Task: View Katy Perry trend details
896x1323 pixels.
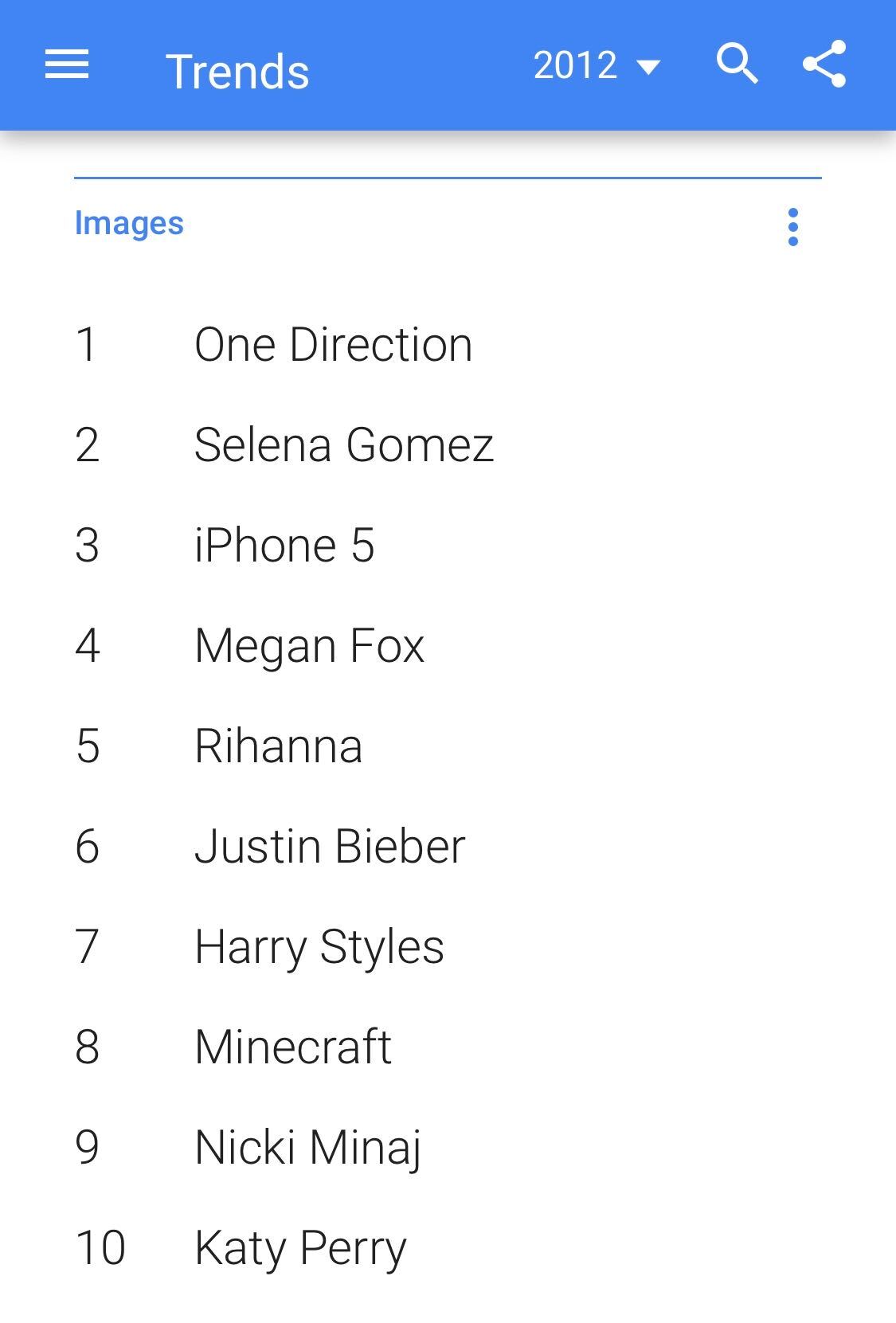Action: click(300, 1248)
